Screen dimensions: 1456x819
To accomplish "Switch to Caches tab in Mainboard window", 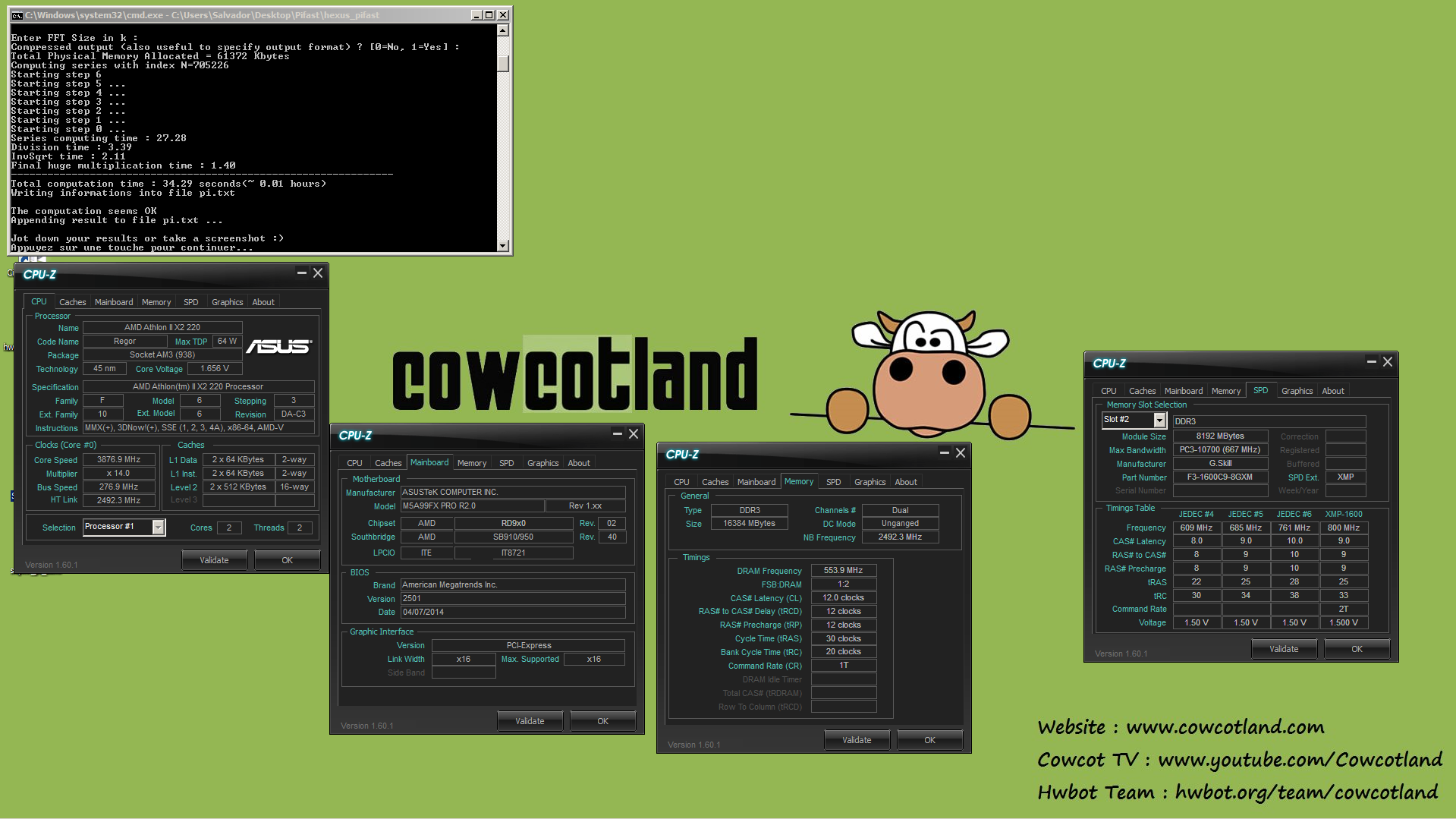I will pos(388,463).
